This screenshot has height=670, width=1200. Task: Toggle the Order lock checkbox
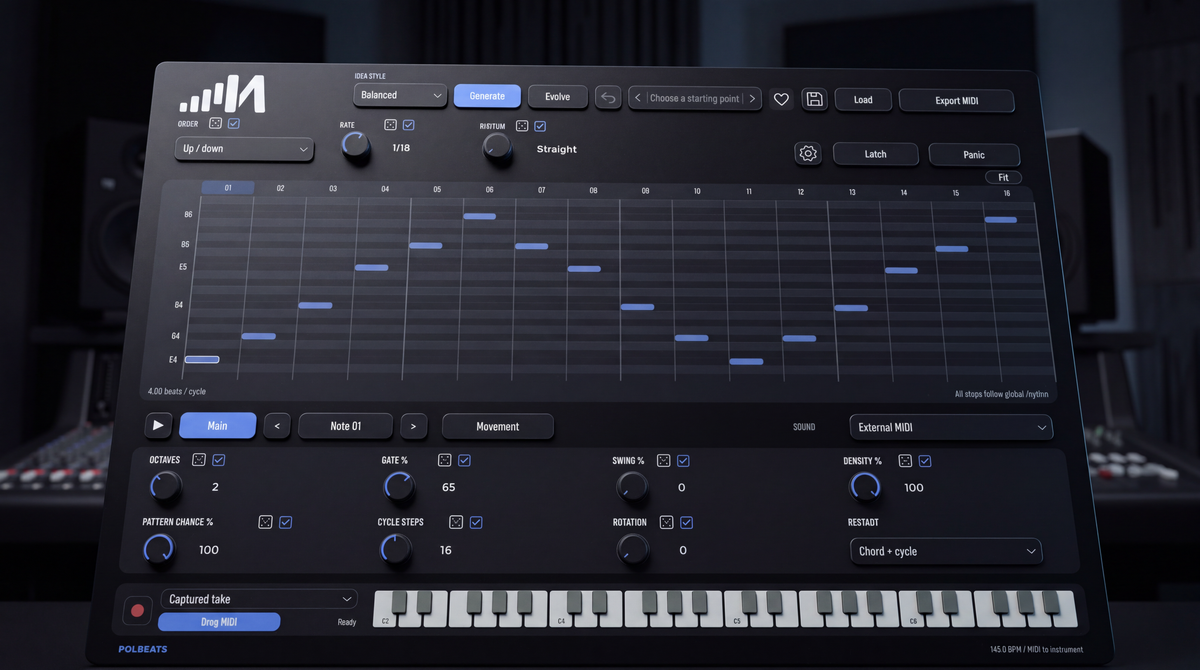tap(234, 124)
